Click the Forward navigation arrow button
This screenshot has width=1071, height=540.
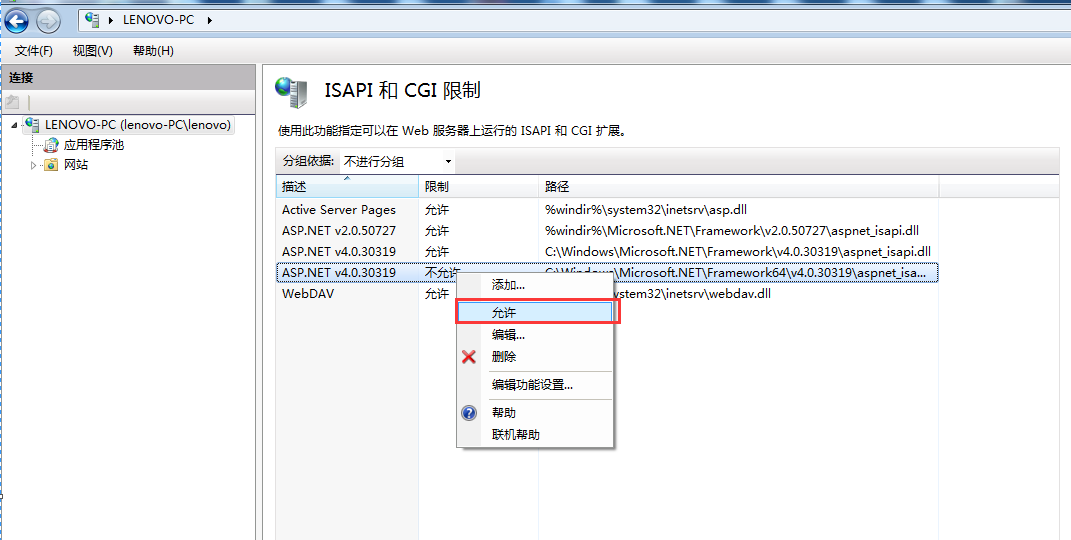[47, 20]
